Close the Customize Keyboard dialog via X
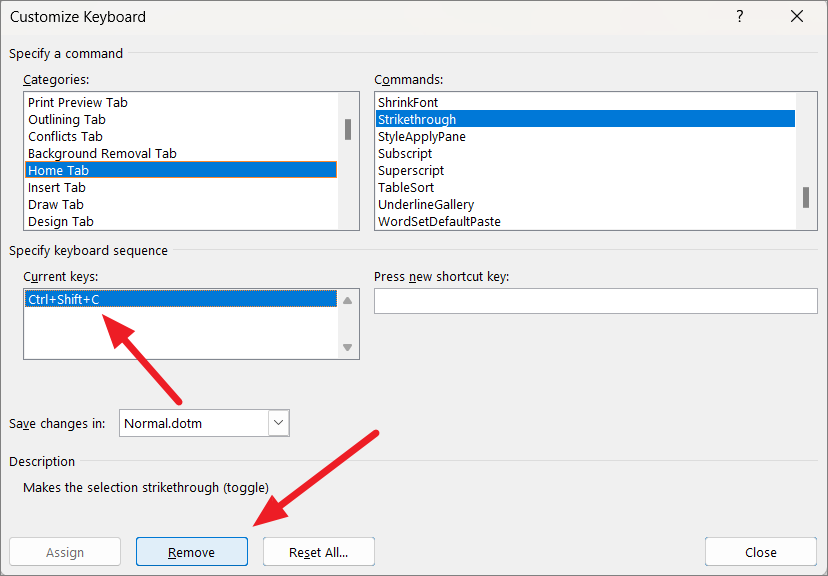The height and width of the screenshot is (576, 828). click(797, 17)
